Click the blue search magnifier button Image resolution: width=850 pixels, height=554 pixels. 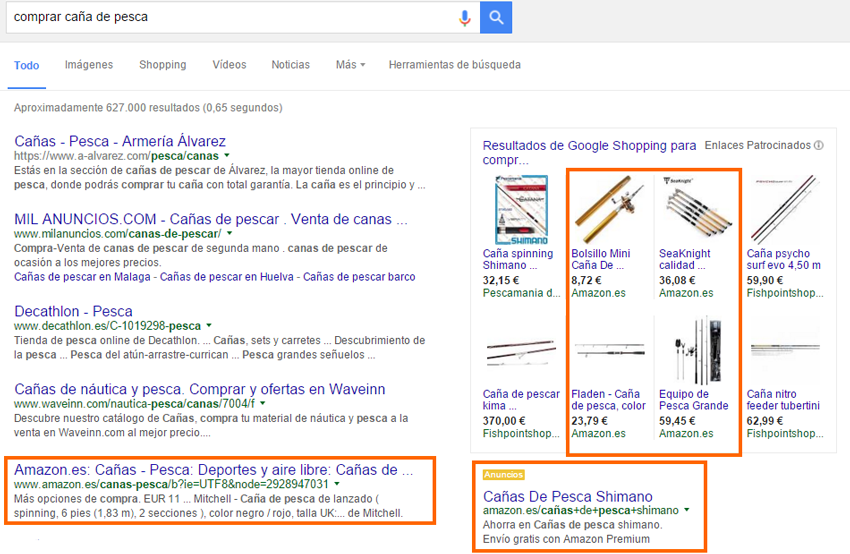pyautogui.click(x=496, y=17)
